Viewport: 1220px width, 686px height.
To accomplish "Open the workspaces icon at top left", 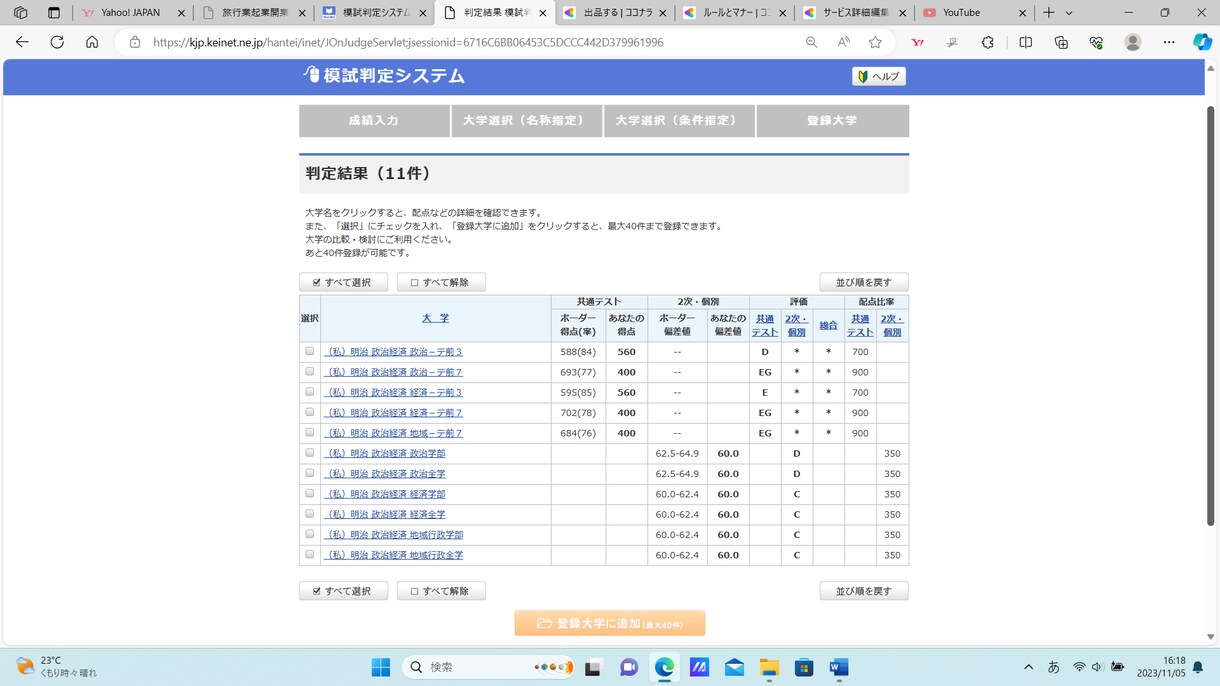I will (x=21, y=13).
